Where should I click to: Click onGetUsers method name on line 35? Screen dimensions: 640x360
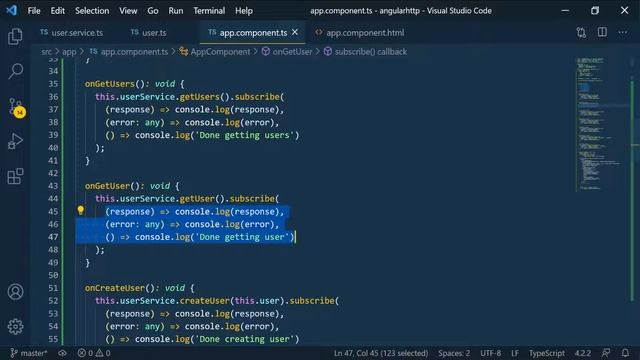pyautogui.click(x=109, y=84)
